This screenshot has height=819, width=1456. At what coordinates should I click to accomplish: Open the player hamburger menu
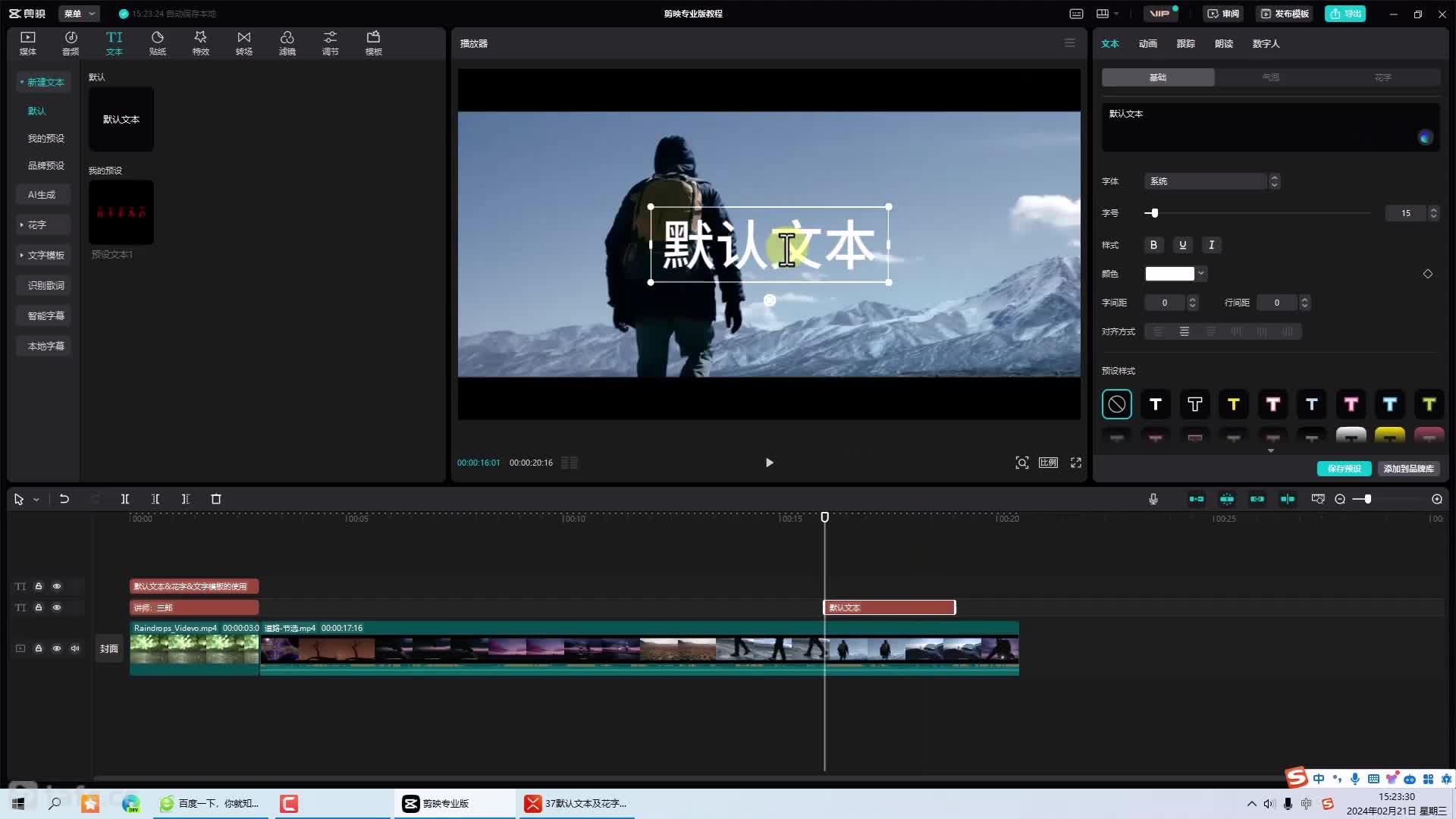pyautogui.click(x=1070, y=43)
